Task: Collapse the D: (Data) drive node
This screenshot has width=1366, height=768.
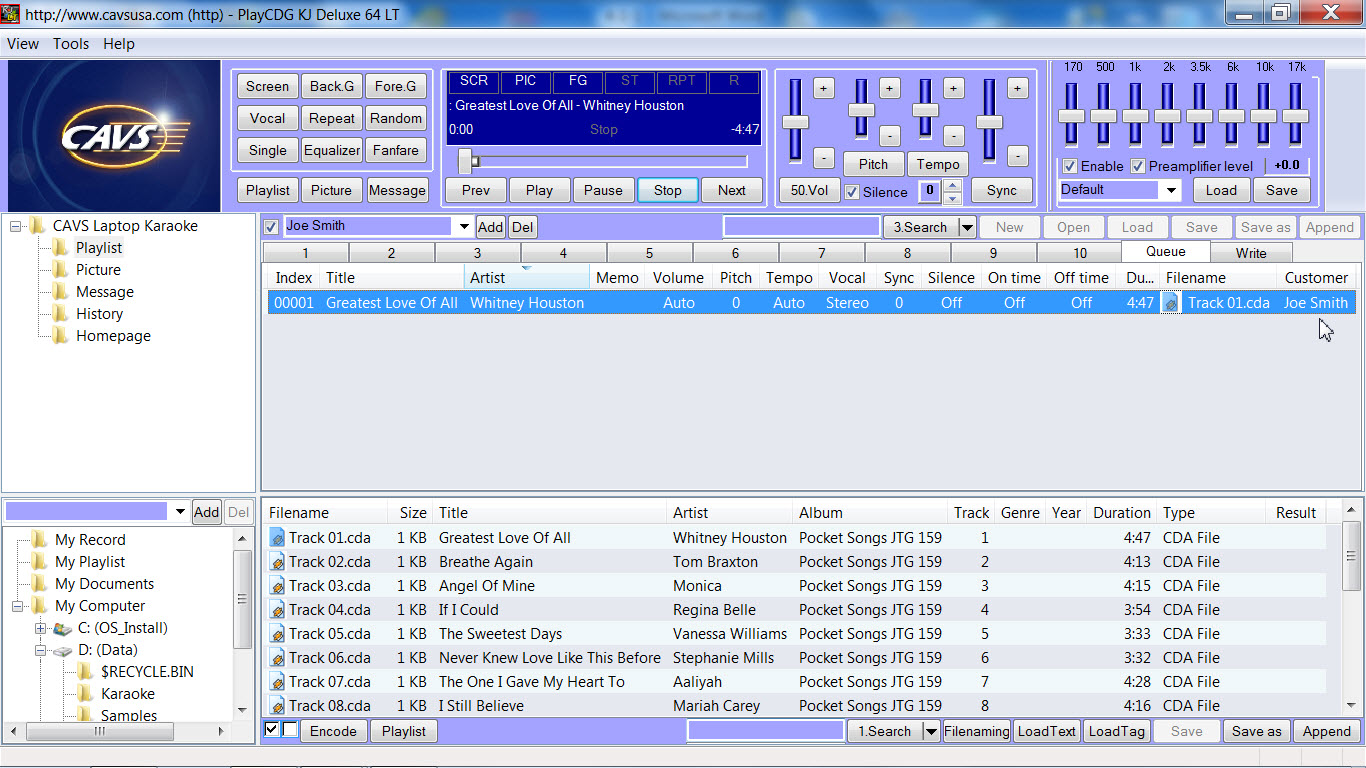Action: click(40, 650)
